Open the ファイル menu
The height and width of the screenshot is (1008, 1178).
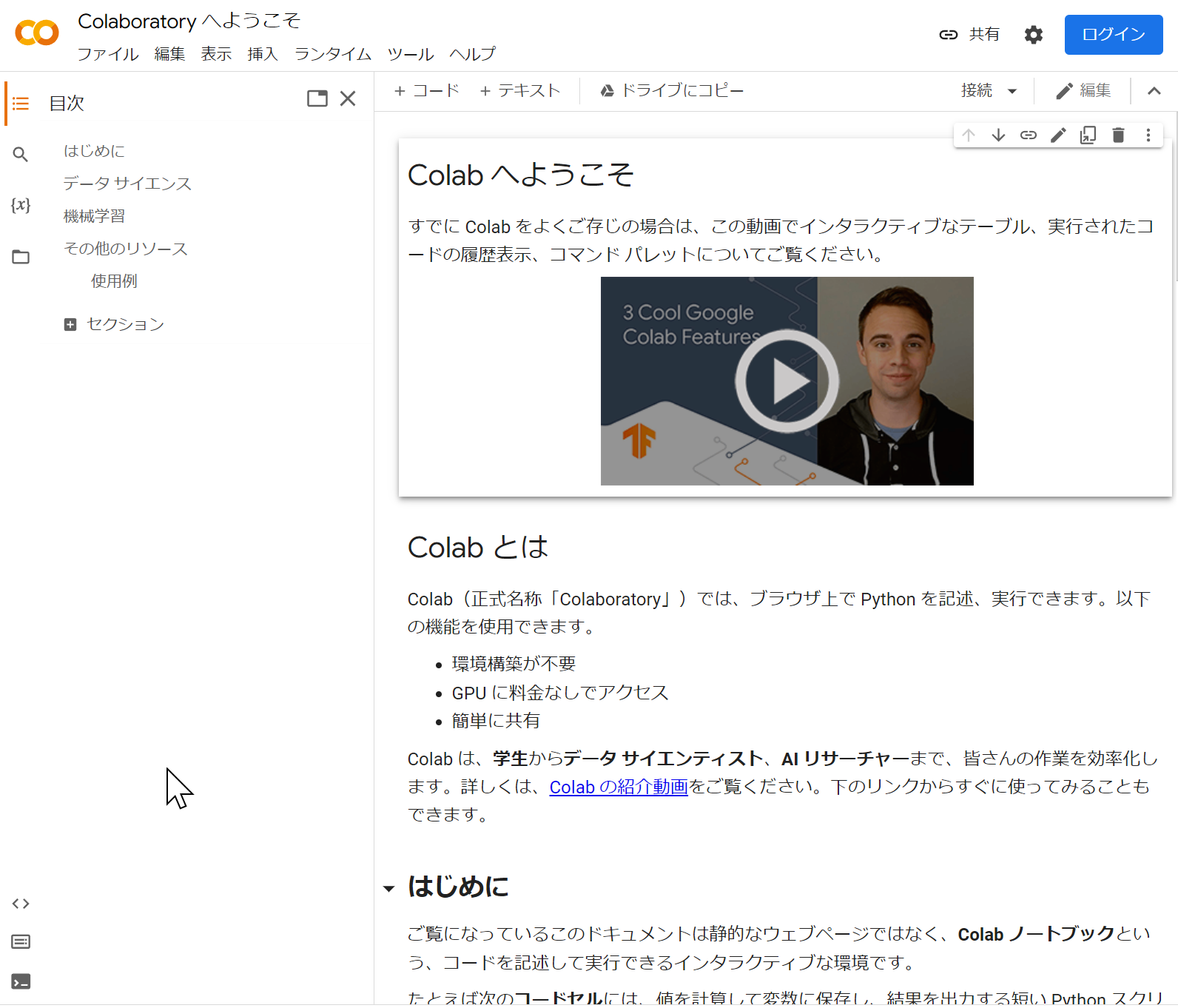click(108, 54)
